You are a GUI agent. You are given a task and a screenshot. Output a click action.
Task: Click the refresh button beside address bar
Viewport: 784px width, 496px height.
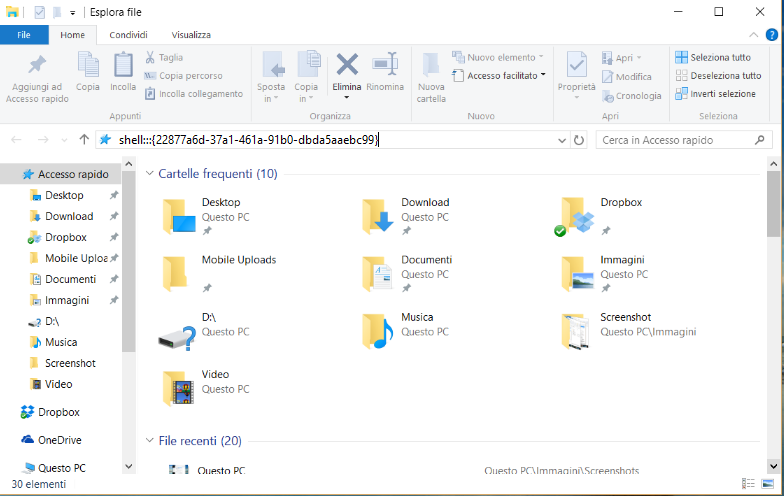(579, 140)
